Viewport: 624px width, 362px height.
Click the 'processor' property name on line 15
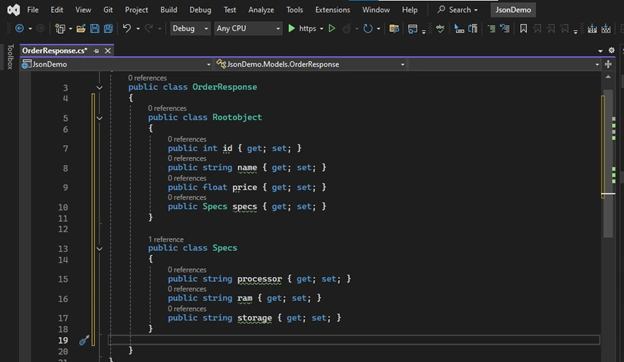click(x=259, y=279)
